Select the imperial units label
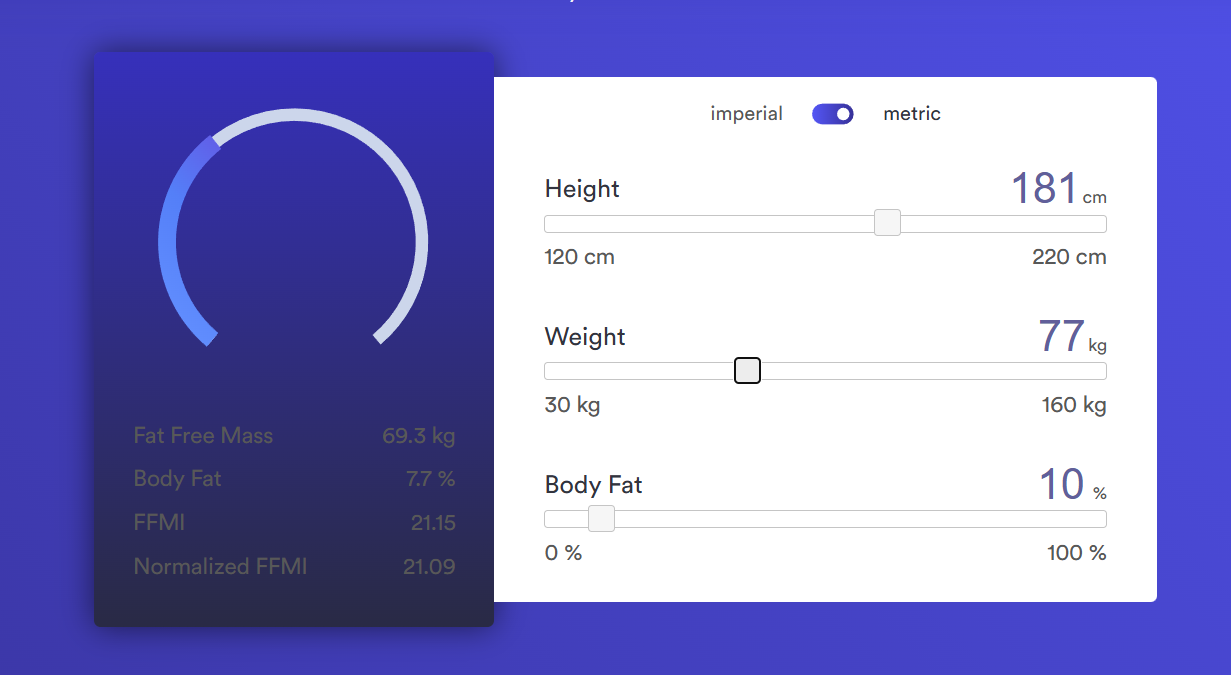1231x675 pixels. click(746, 114)
